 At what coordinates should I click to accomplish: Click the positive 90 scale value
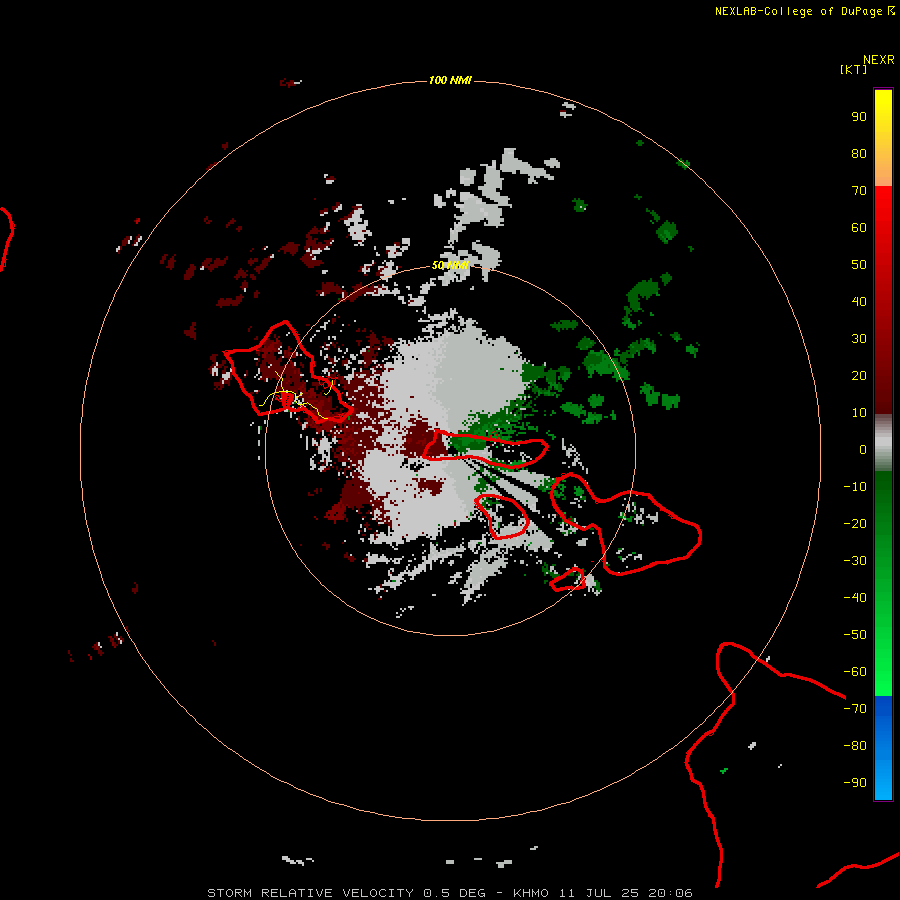pos(859,117)
